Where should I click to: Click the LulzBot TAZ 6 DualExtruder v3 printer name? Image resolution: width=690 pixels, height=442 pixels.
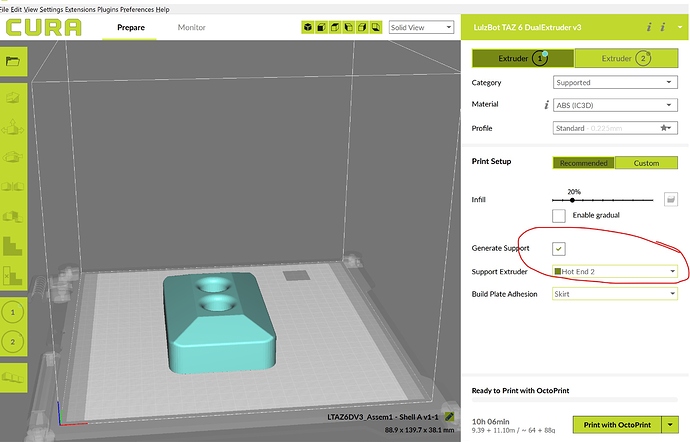coord(527,27)
